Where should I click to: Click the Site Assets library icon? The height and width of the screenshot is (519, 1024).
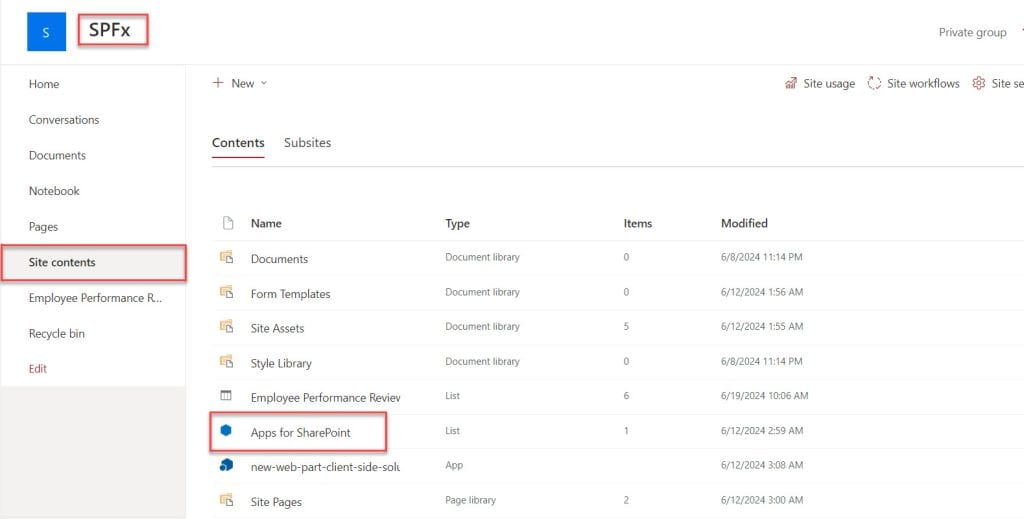pyautogui.click(x=227, y=326)
